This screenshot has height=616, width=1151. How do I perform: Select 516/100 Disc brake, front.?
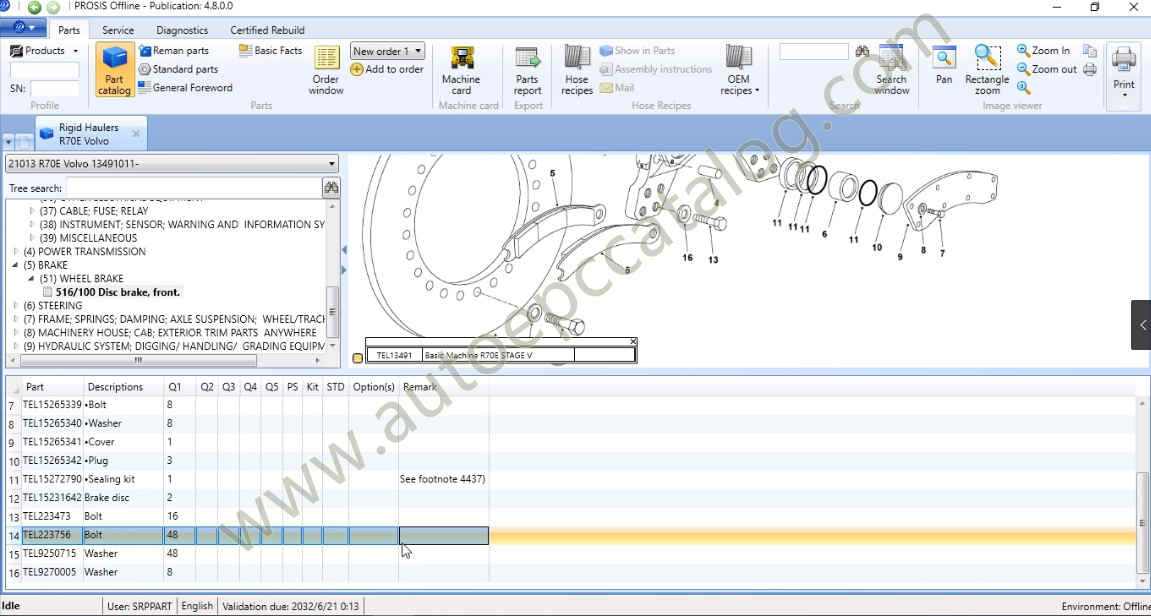[117, 292]
